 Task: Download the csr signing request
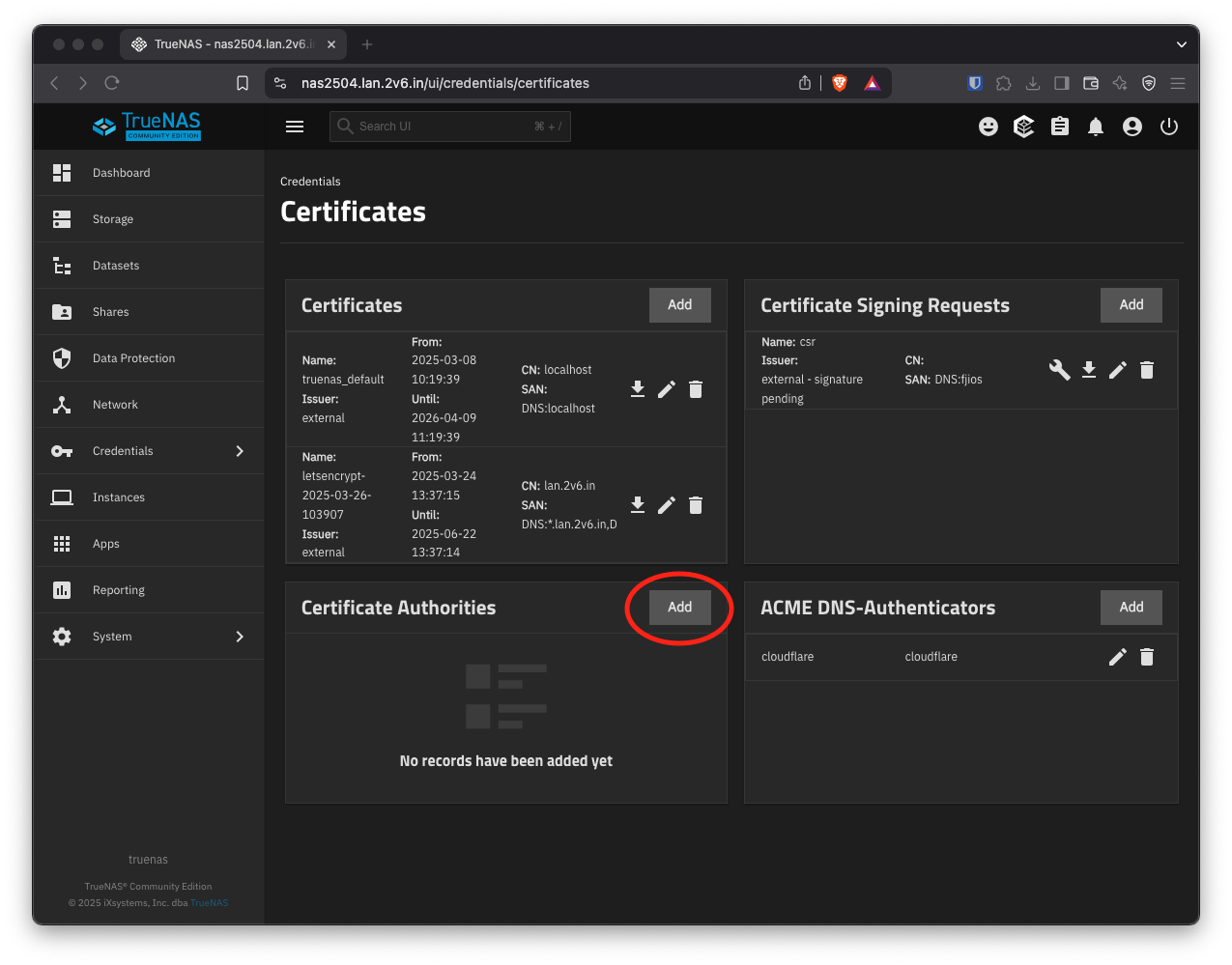(1089, 370)
